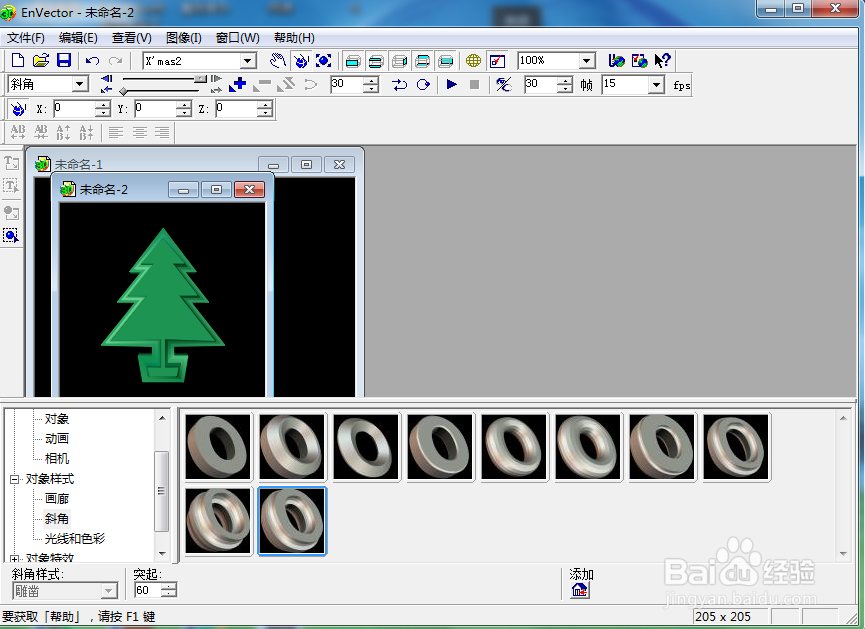This screenshot has height=629, width=865.
Task: Open the 斜角 property dropdown in toolbar
Action: [x=80, y=84]
